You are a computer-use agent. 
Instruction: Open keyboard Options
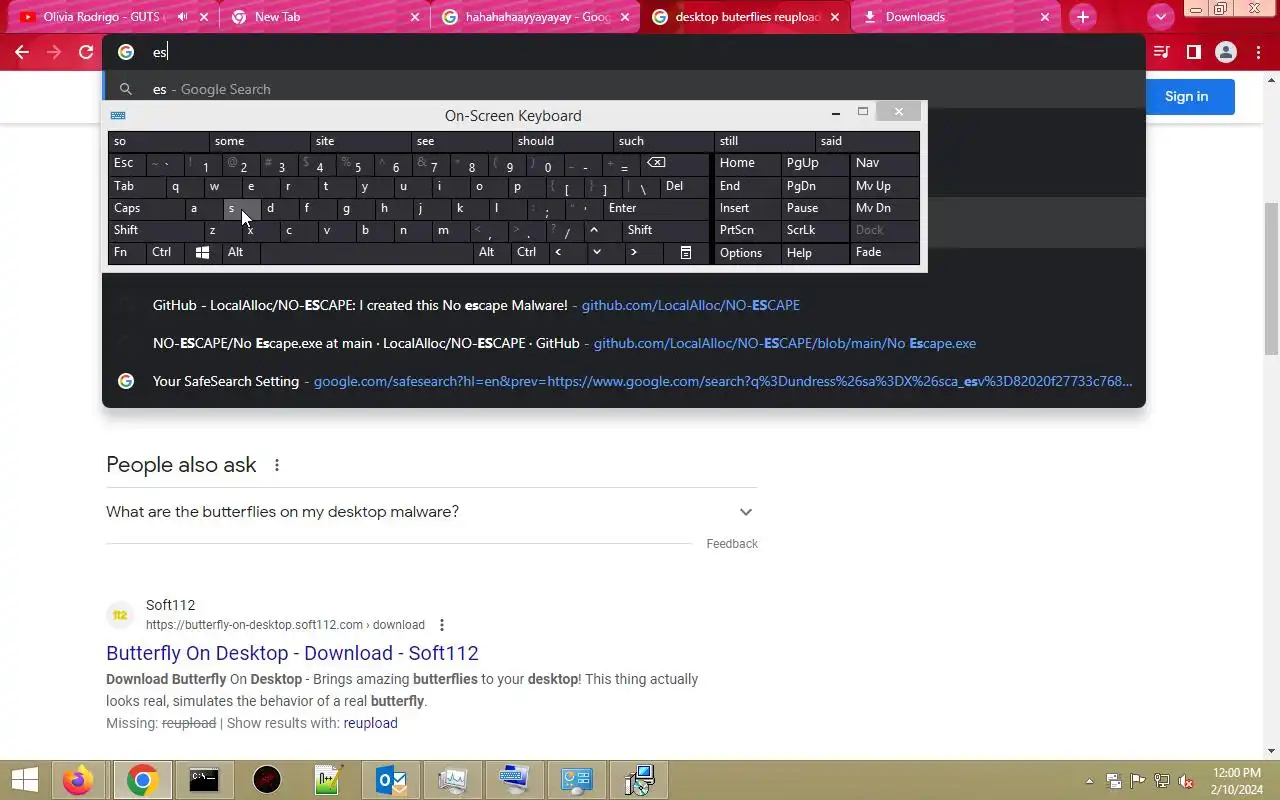click(x=747, y=253)
